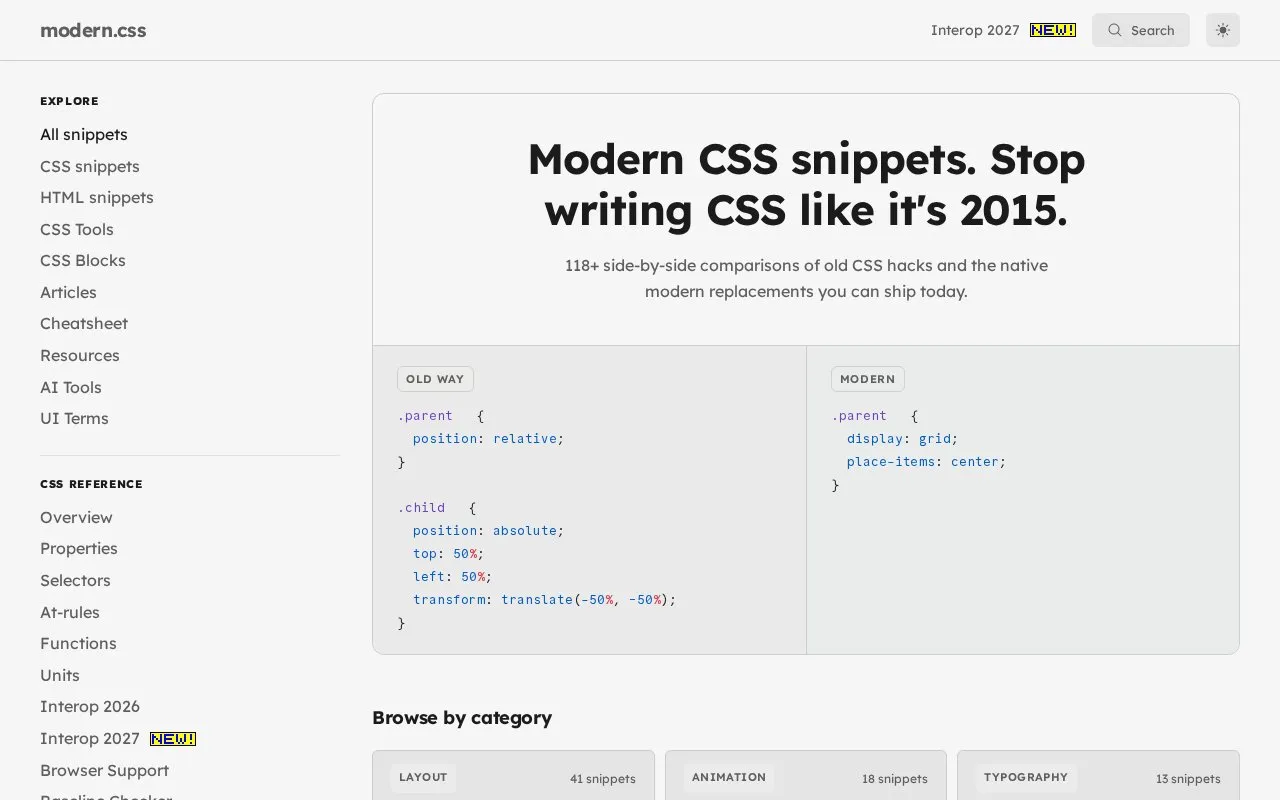Viewport: 1280px width, 800px height.
Task: Browse Properties reference
Action: [x=79, y=548]
